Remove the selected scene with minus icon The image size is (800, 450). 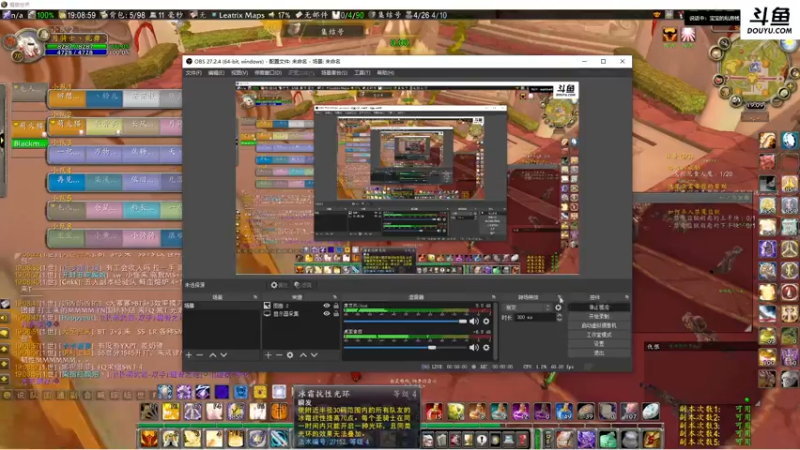click(199, 355)
